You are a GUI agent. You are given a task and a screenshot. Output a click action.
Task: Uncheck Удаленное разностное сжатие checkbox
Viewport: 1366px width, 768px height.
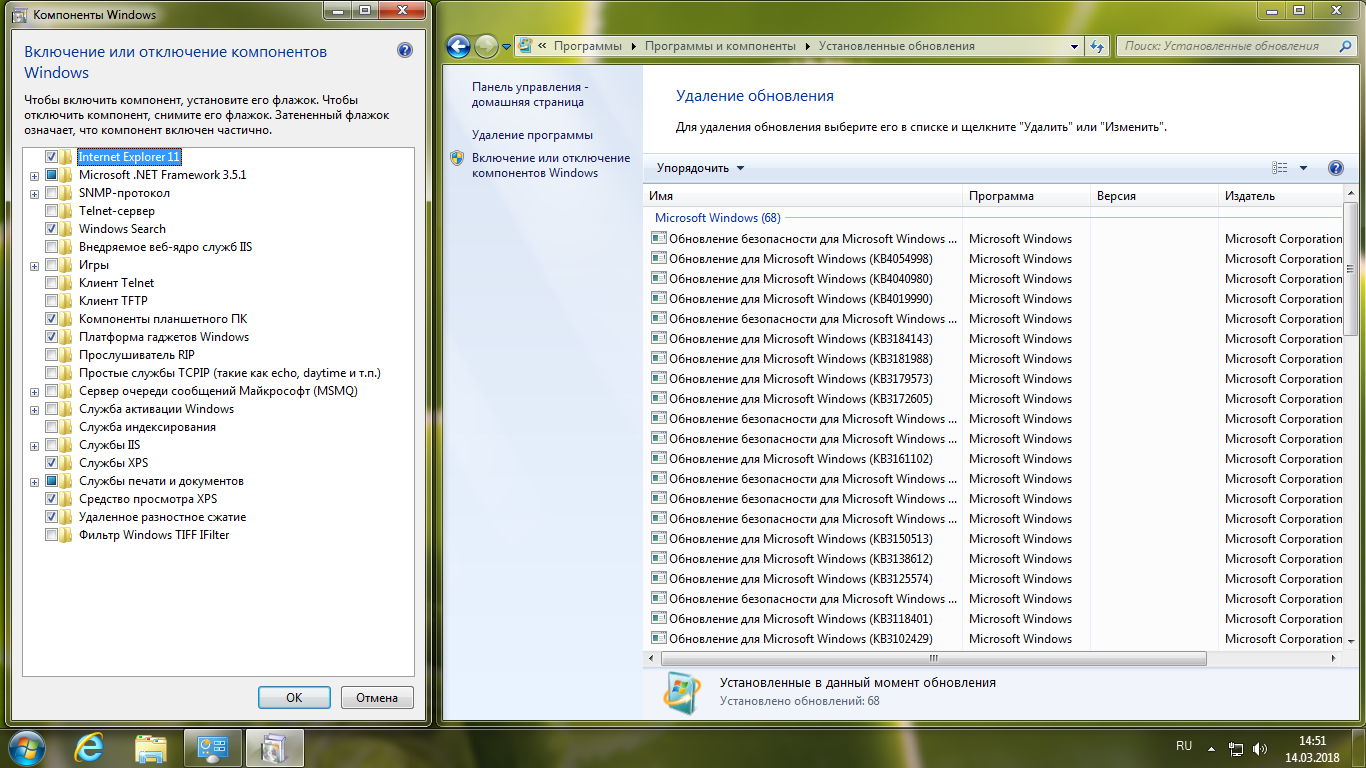click(x=51, y=517)
